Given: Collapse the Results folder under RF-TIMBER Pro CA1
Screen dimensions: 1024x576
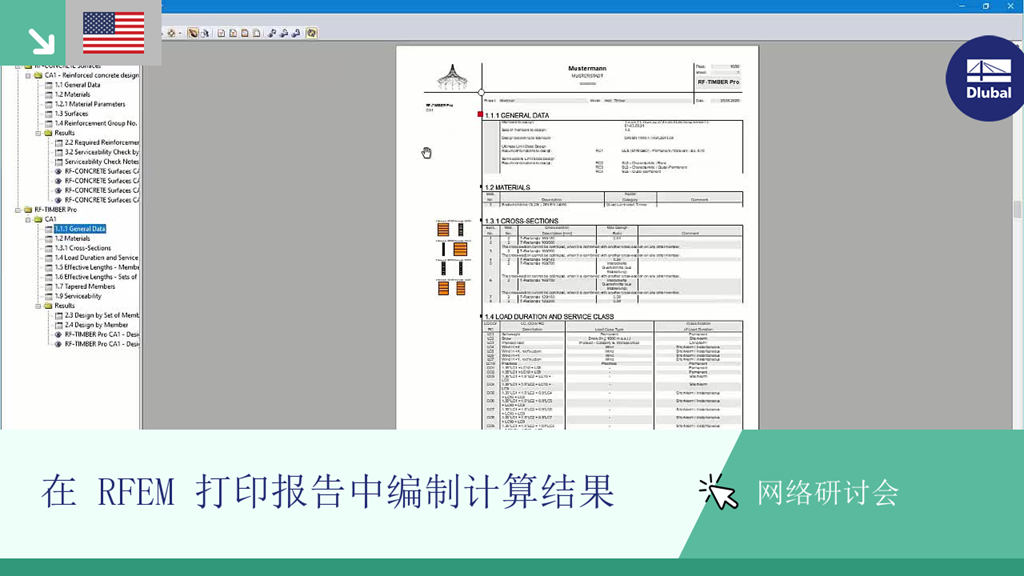Looking at the screenshot, I should click(x=38, y=306).
